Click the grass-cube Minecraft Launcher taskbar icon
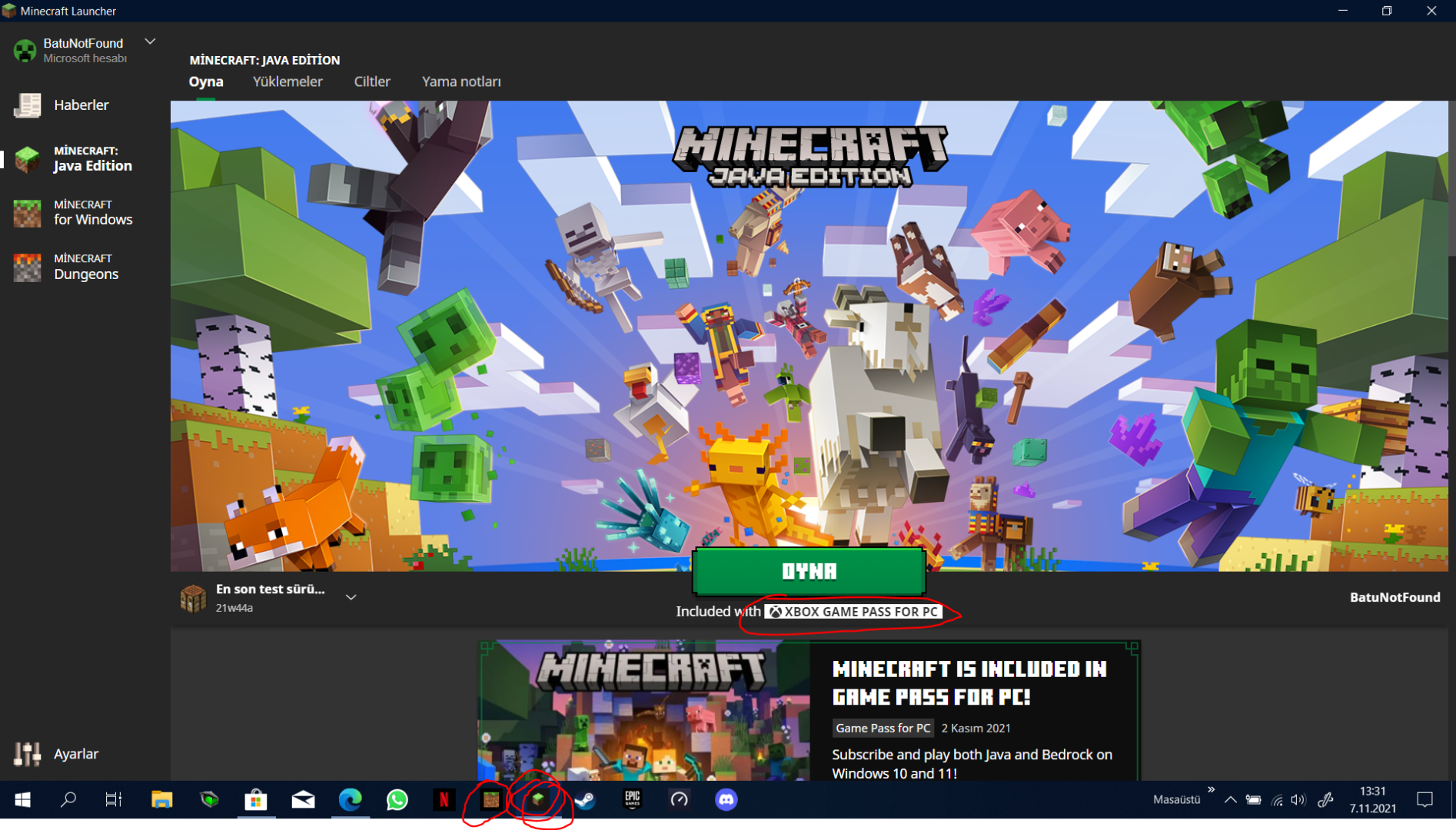 point(538,800)
